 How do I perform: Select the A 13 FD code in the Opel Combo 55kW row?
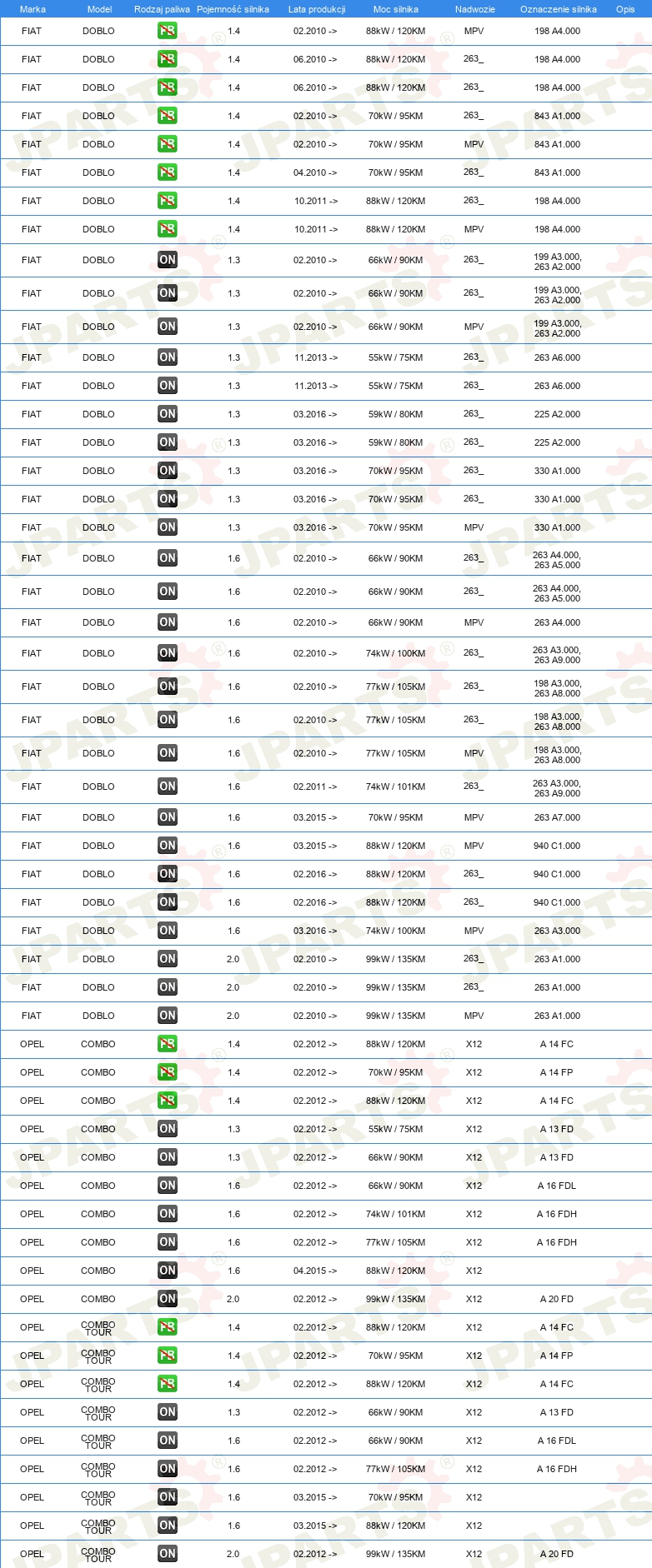point(557,1129)
